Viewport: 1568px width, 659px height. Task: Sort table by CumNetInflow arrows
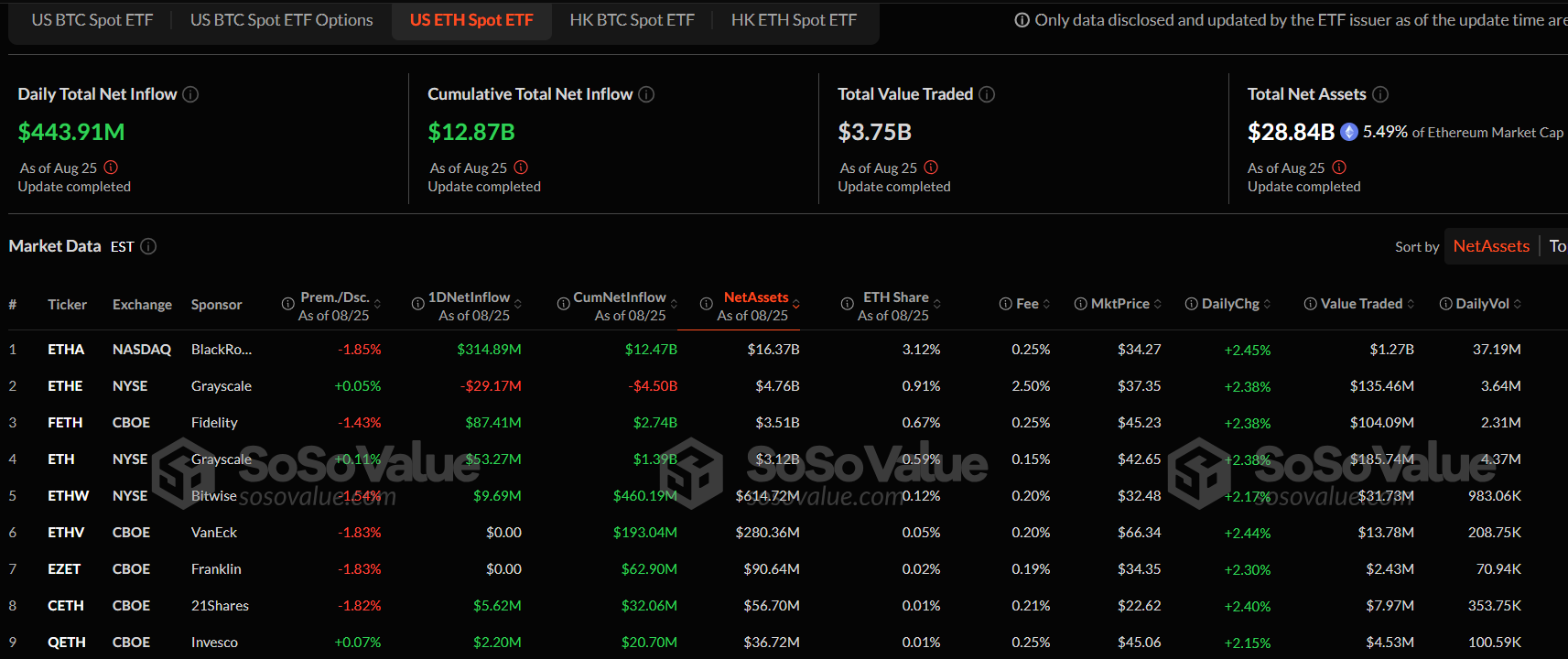coord(675,304)
